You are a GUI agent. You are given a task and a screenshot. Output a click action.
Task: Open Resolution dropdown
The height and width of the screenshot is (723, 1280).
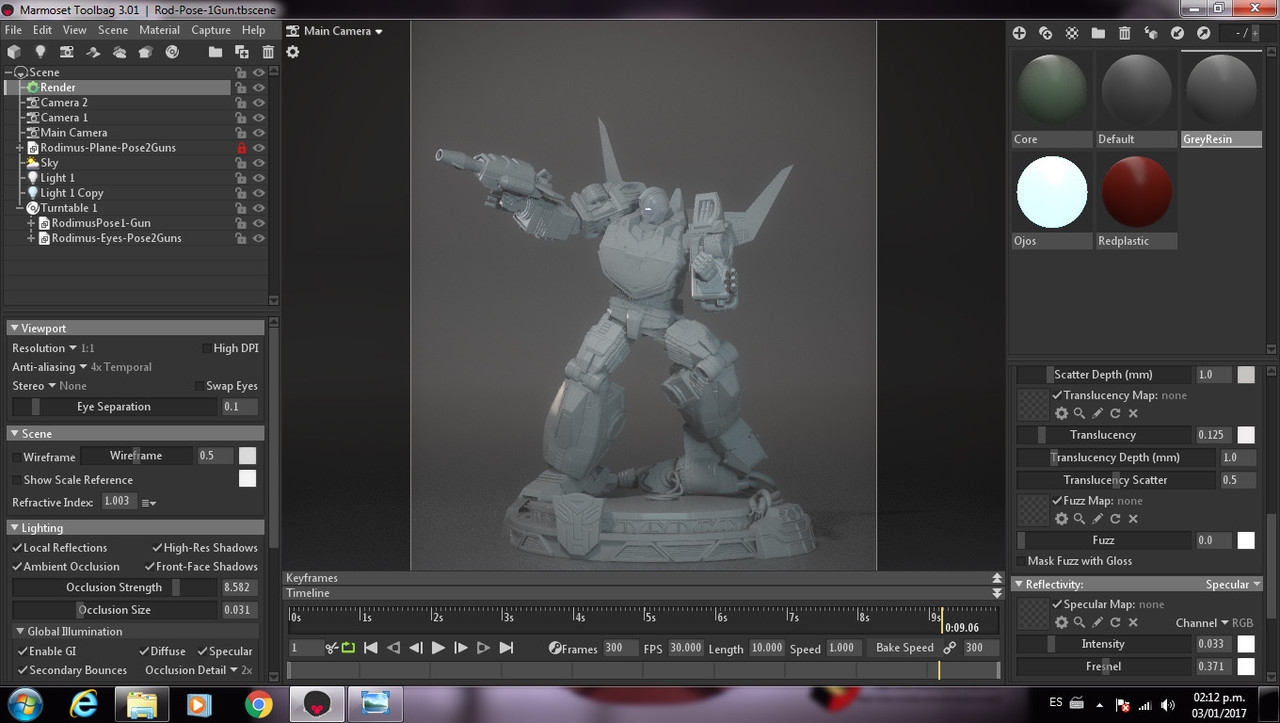point(45,348)
